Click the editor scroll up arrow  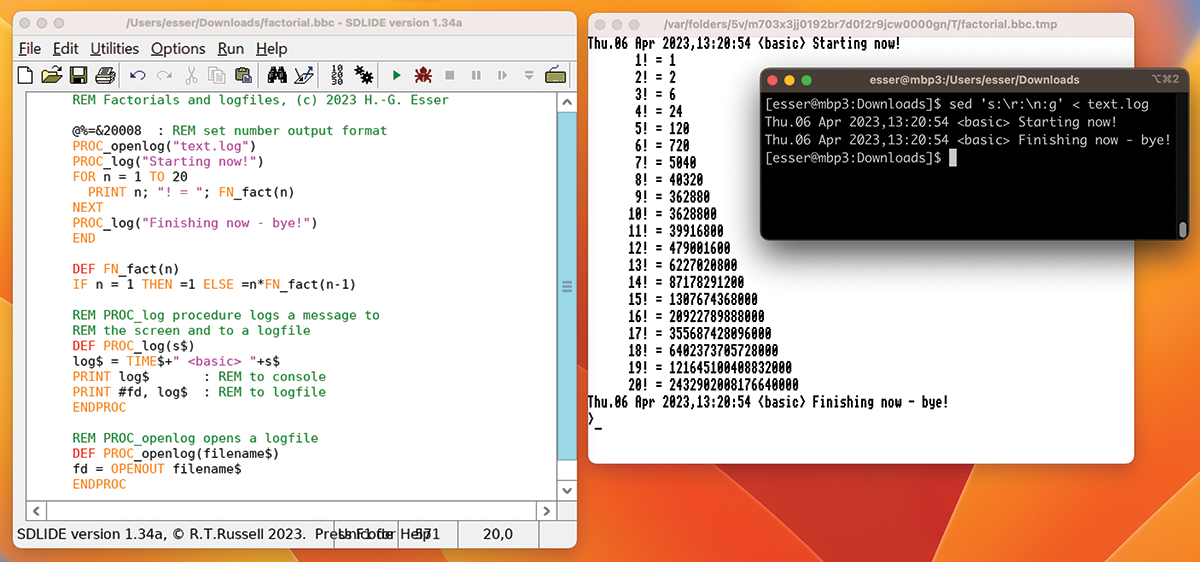[567, 100]
